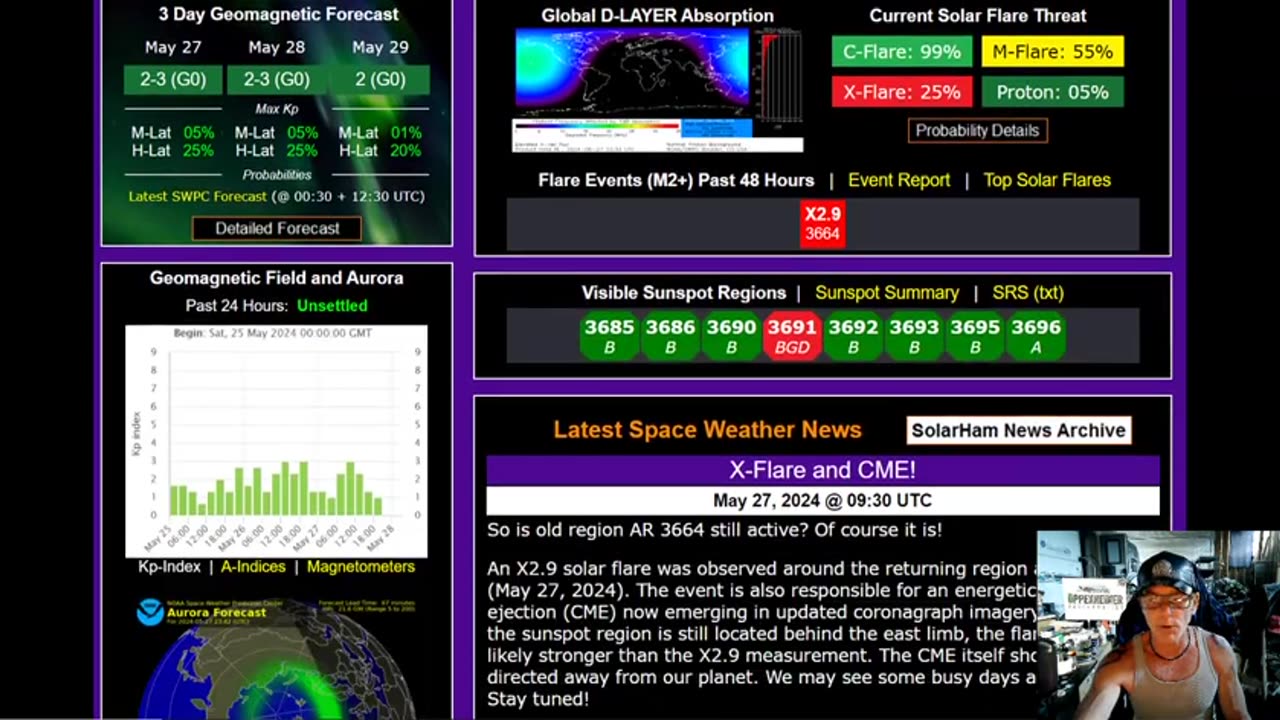This screenshot has height=720, width=1280.
Task: Click the May 28 Kp 2-3 (G0) box
Action: [277, 79]
